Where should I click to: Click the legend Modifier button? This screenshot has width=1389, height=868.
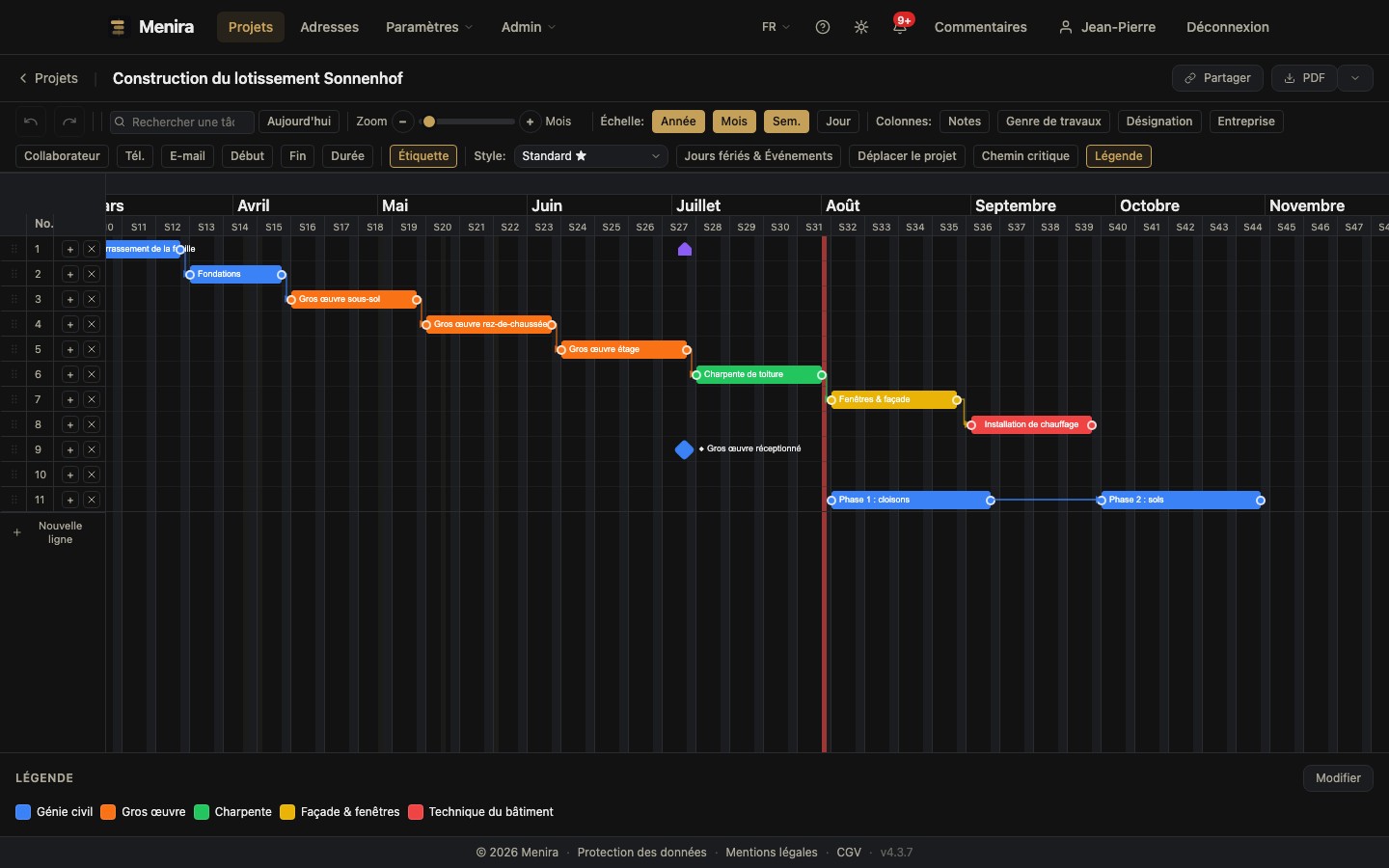pos(1338,778)
